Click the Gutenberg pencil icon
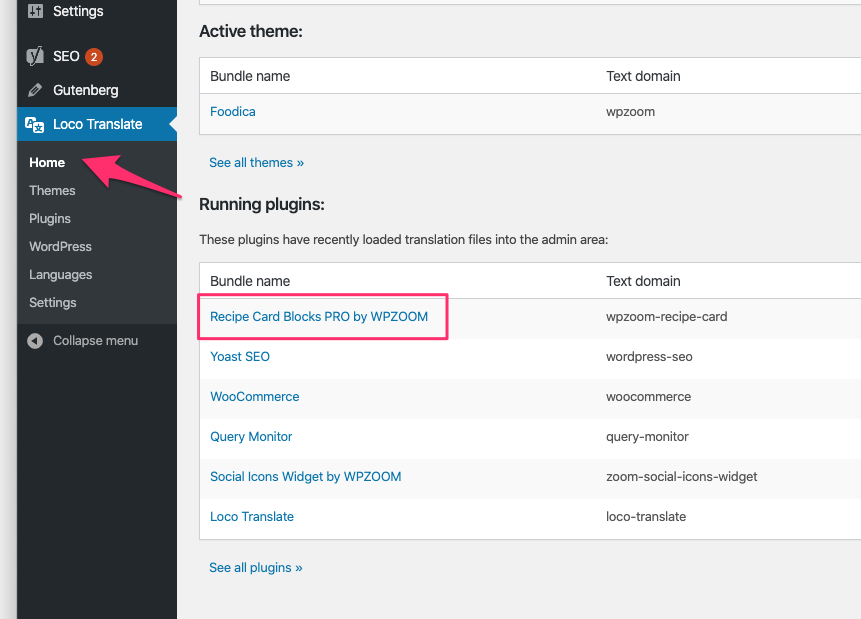 pyautogui.click(x=35, y=90)
